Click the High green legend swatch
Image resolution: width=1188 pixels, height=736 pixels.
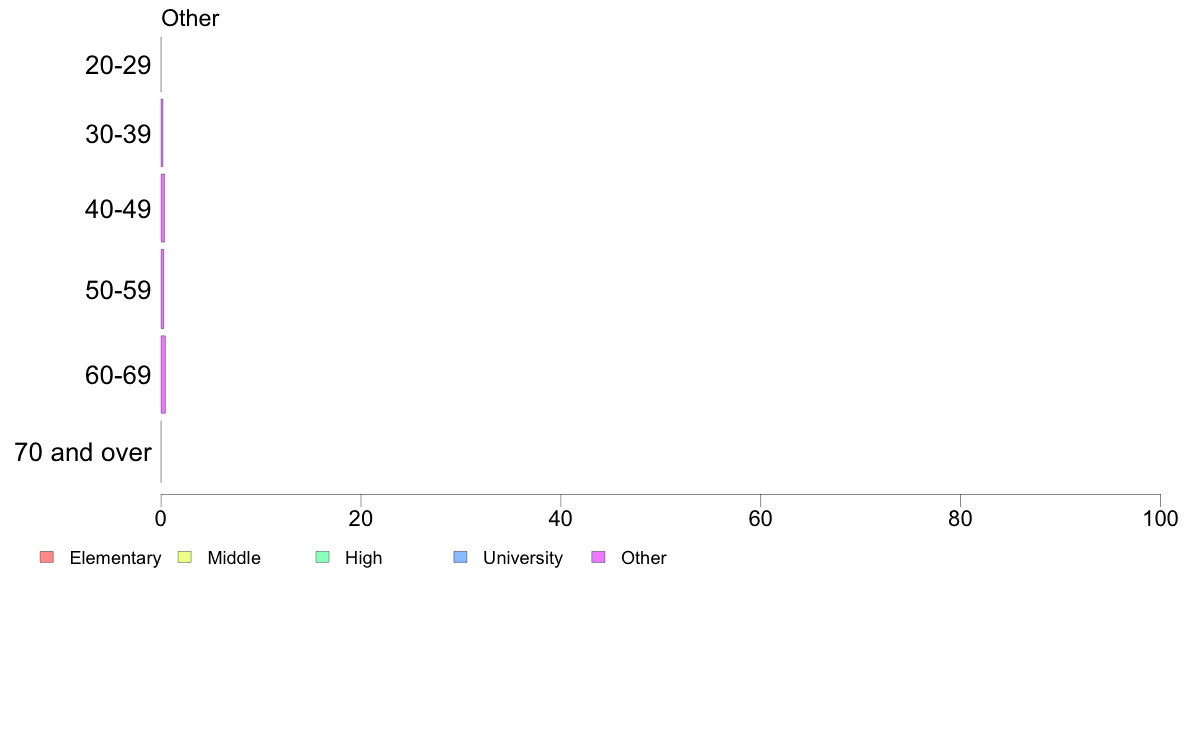[x=322, y=557]
